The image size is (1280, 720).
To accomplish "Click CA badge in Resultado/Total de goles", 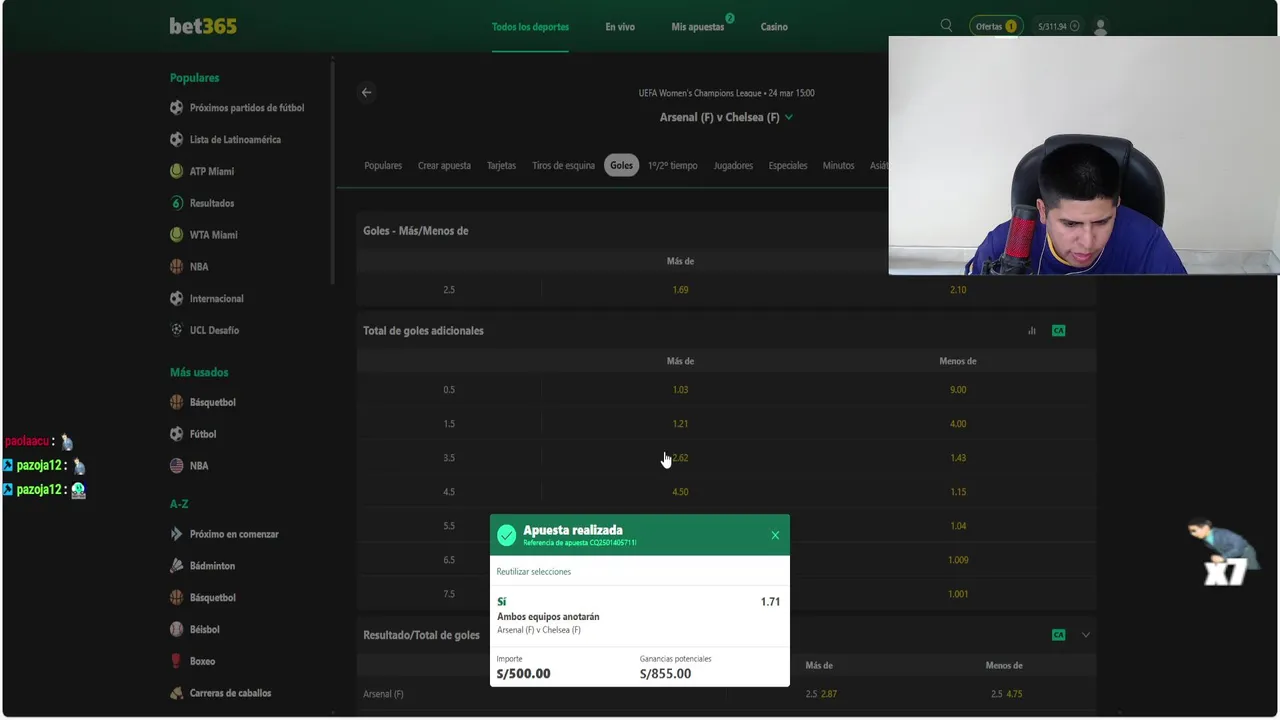I will click(x=1058, y=635).
